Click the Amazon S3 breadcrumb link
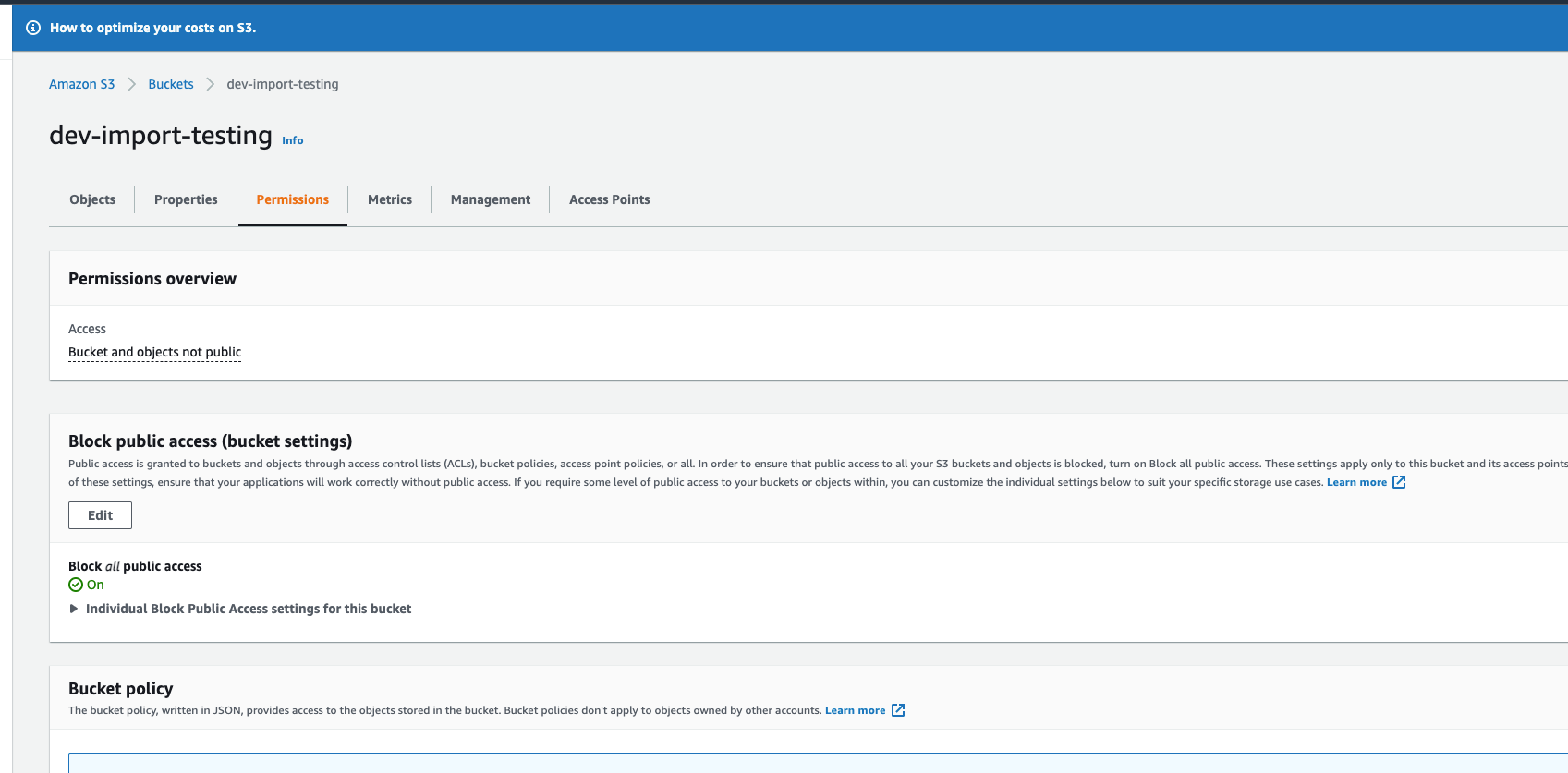The width and height of the screenshot is (1568, 773). click(x=82, y=84)
